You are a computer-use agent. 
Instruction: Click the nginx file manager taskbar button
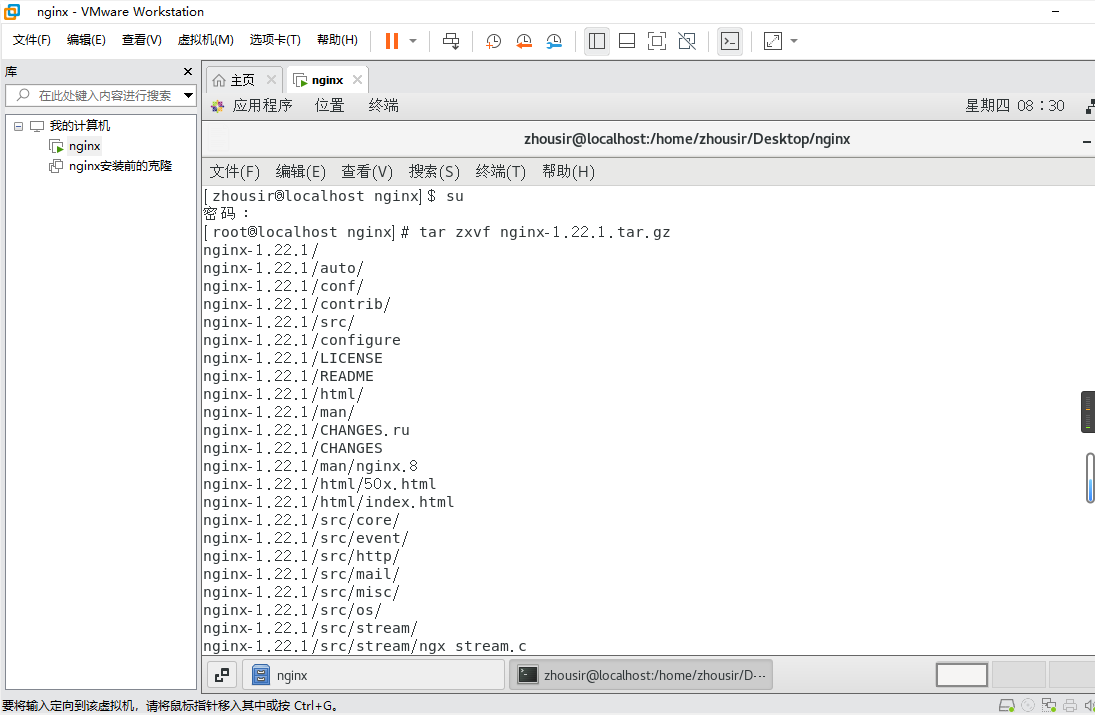(x=374, y=675)
